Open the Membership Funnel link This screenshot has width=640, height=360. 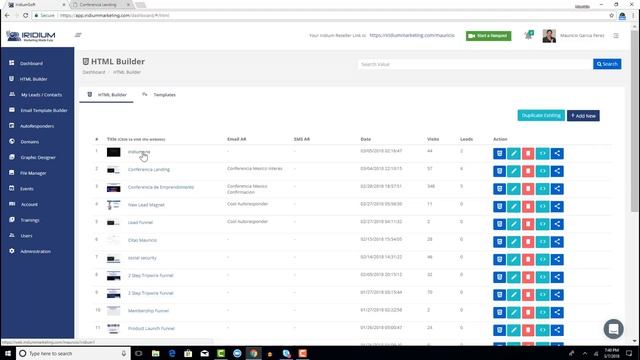(148, 311)
